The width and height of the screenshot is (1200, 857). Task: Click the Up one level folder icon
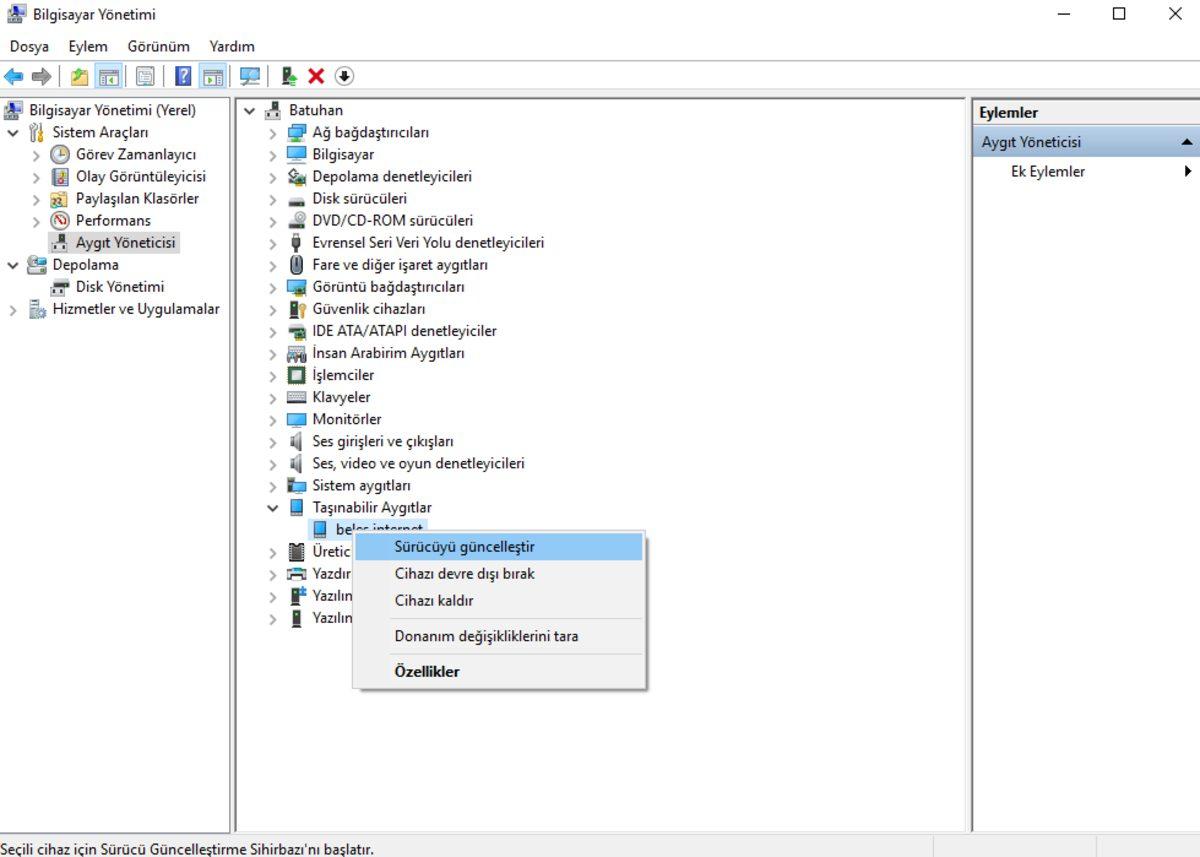(x=80, y=76)
